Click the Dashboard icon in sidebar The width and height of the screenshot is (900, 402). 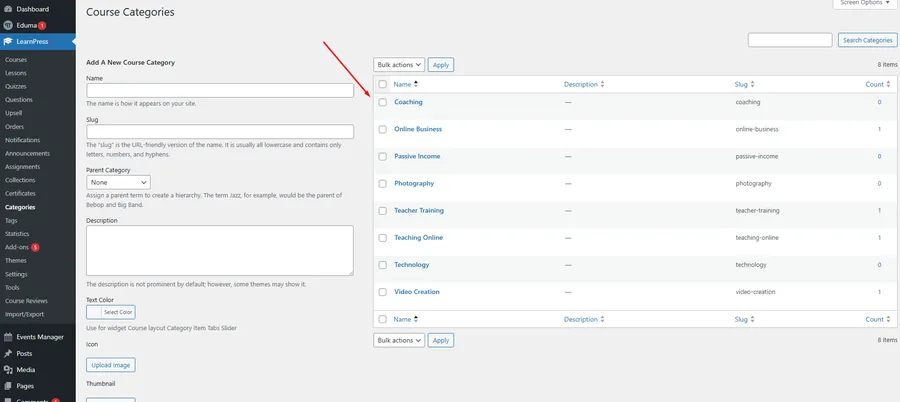[x=8, y=9]
